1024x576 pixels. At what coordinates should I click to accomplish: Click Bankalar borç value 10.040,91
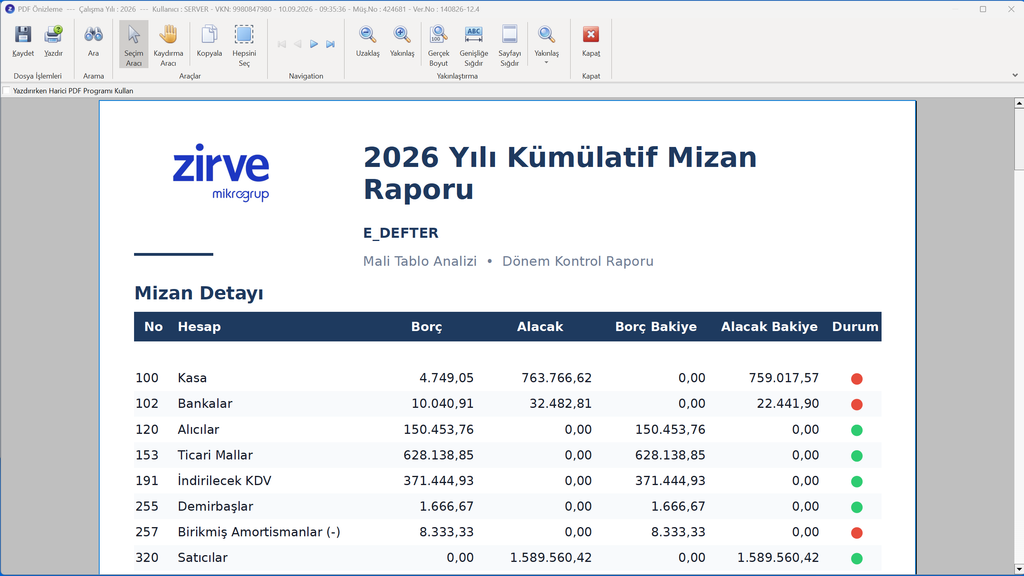pos(442,404)
